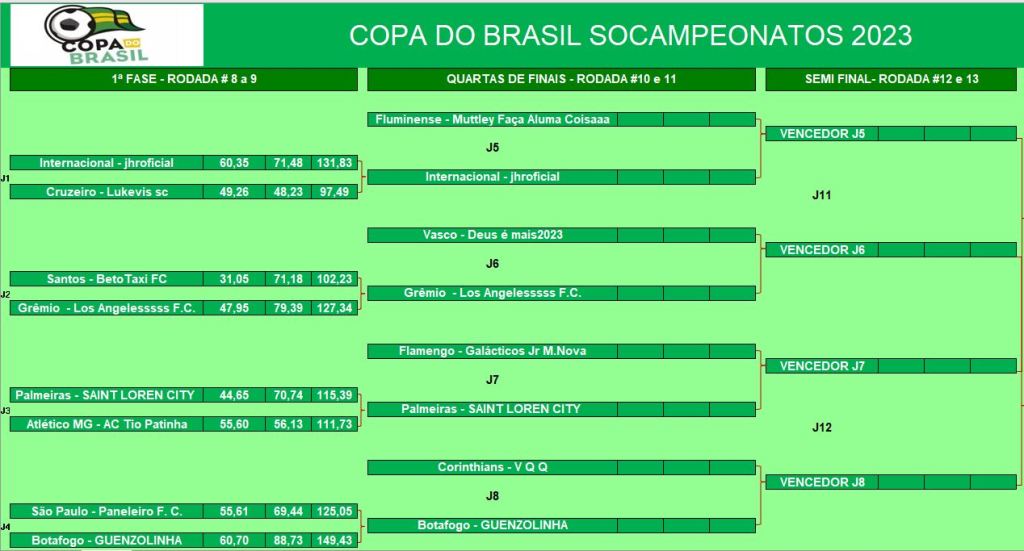Select the 131,83 total score cell

(x=334, y=163)
